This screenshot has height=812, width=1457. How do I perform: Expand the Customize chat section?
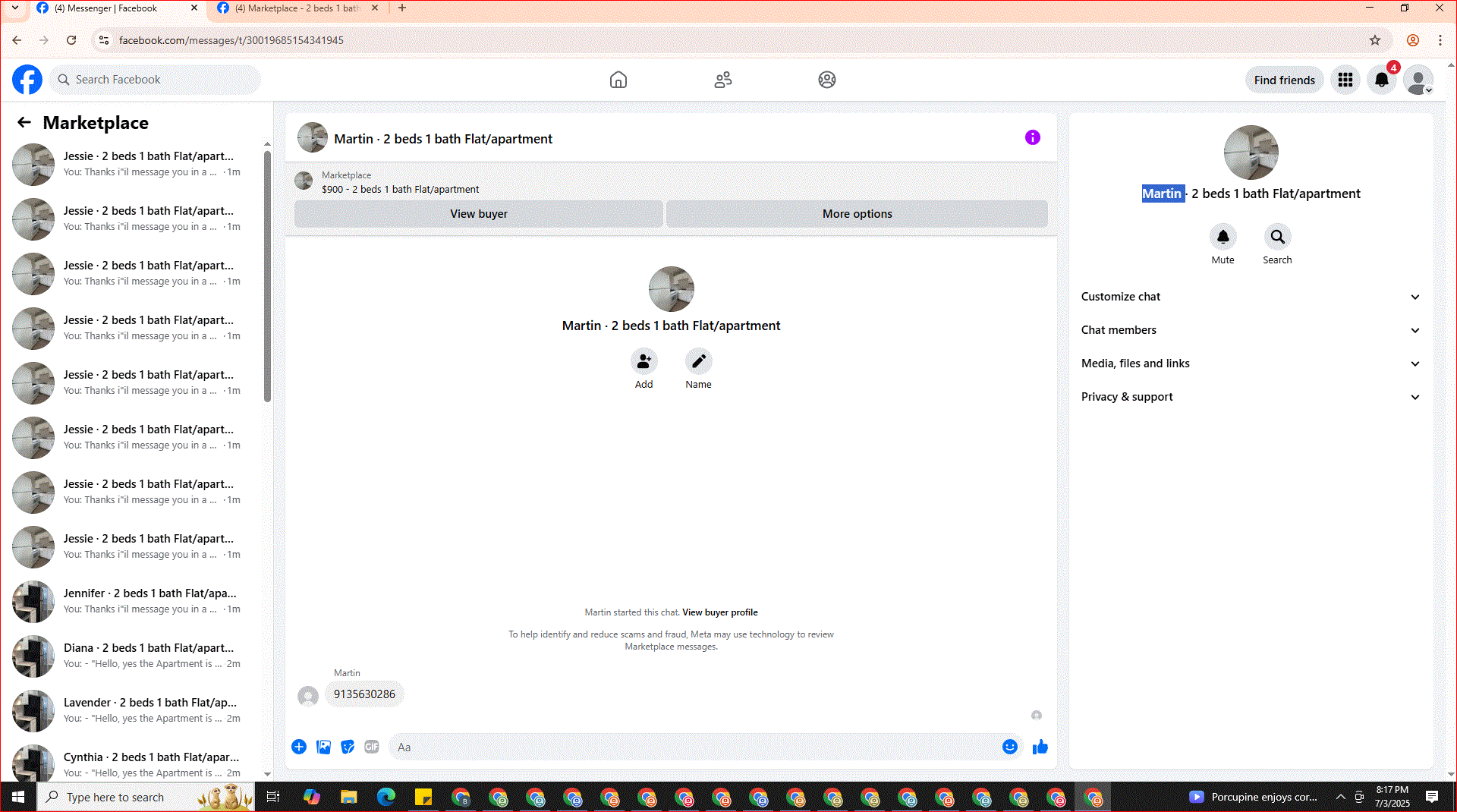tap(1250, 297)
